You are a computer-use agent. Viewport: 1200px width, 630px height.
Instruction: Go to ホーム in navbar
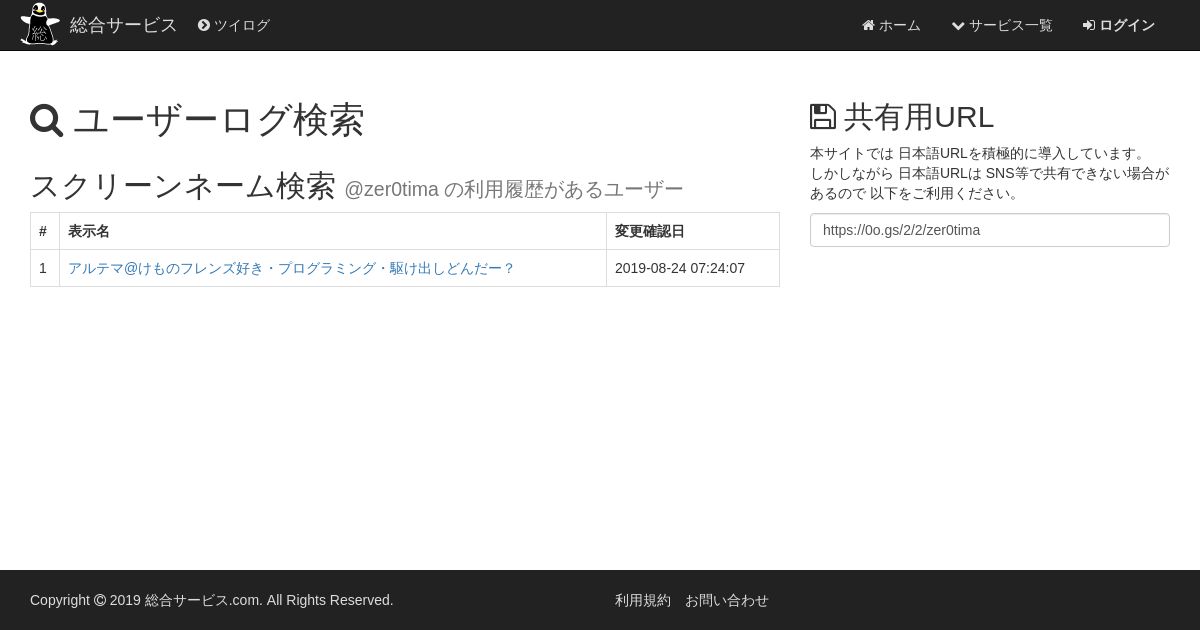[891, 25]
